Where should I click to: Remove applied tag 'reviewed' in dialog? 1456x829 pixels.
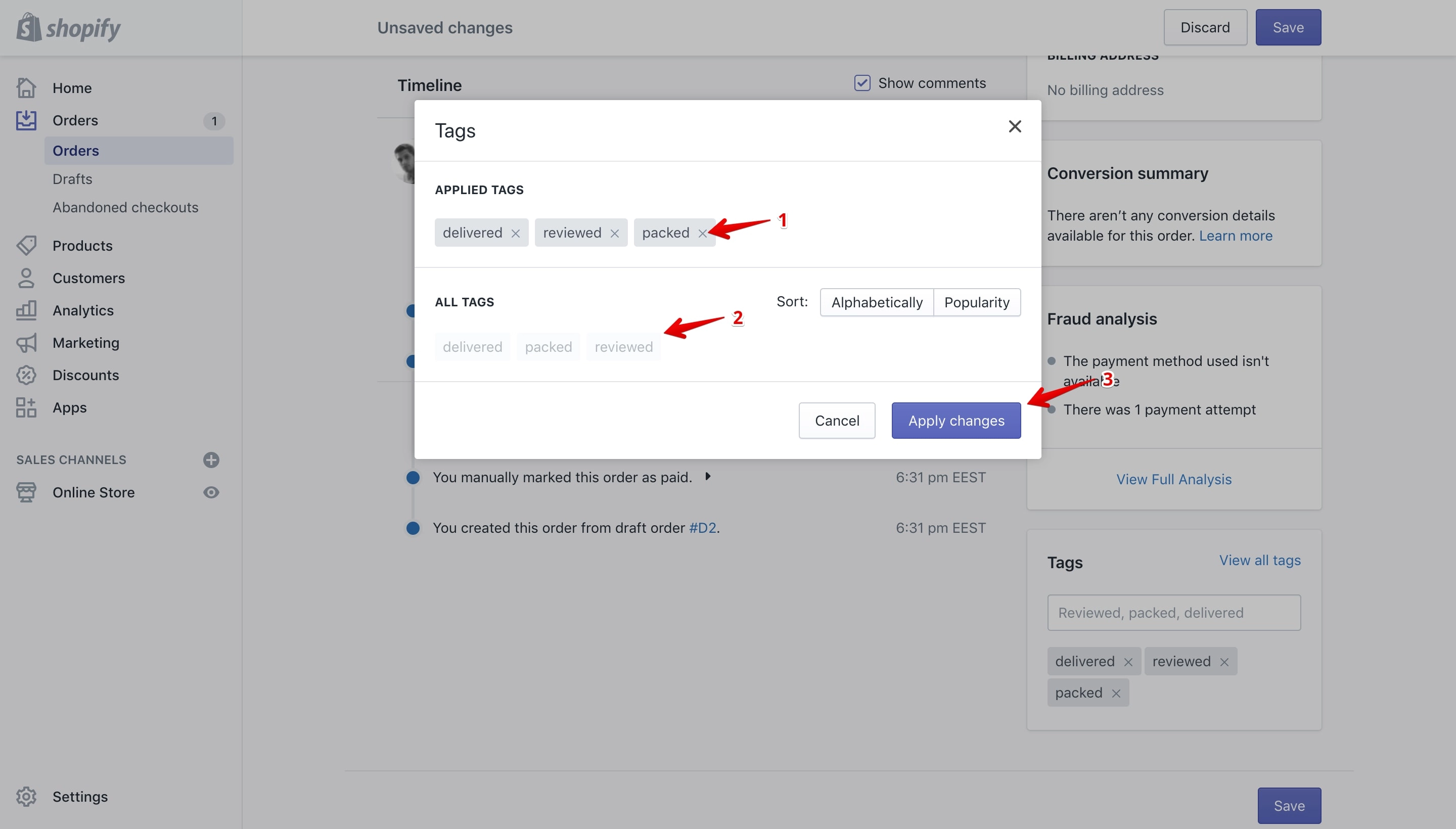[614, 234]
